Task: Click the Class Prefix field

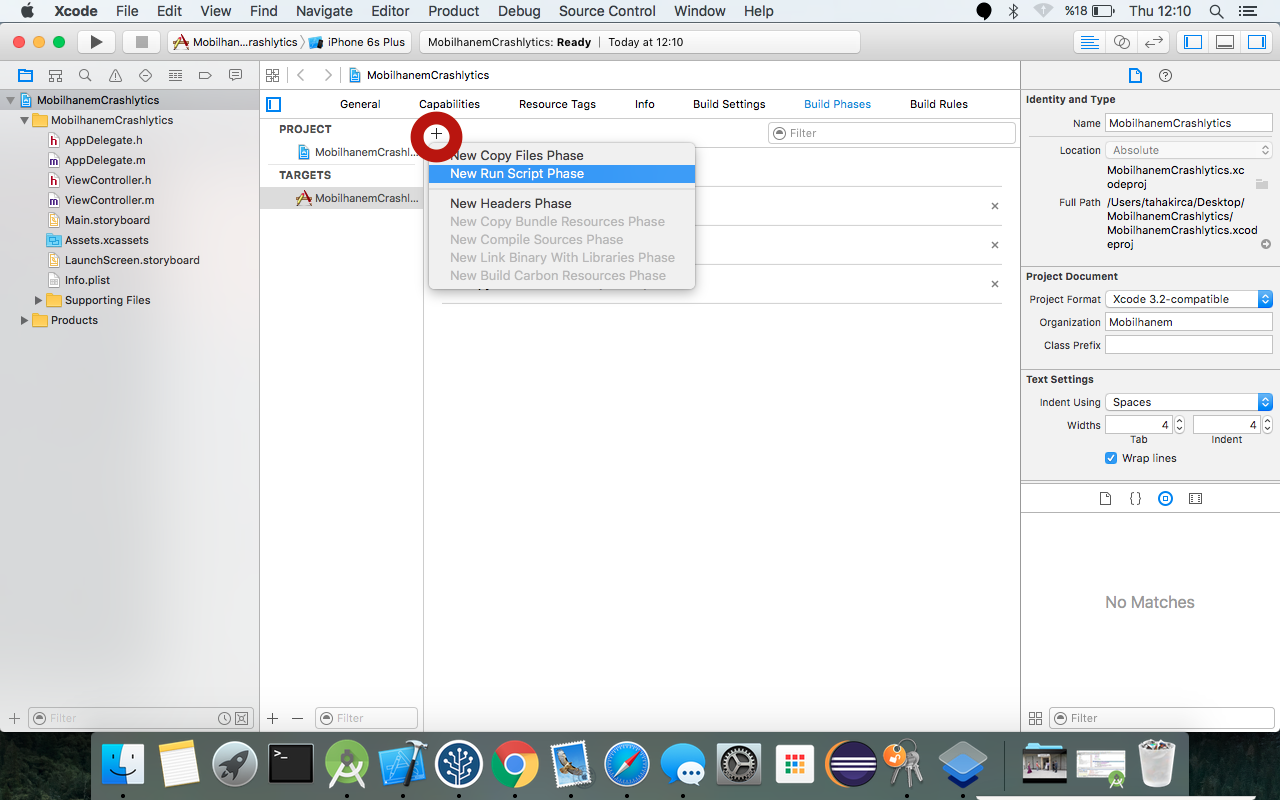Action: [x=1188, y=345]
